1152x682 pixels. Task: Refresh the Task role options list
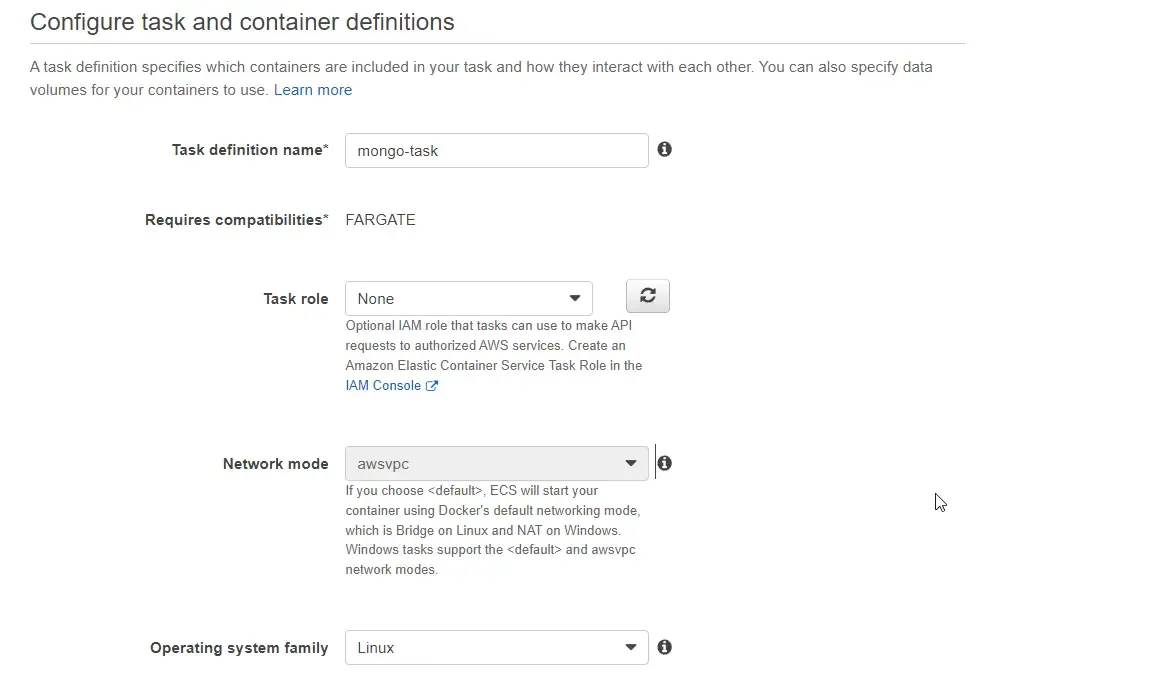tap(647, 295)
